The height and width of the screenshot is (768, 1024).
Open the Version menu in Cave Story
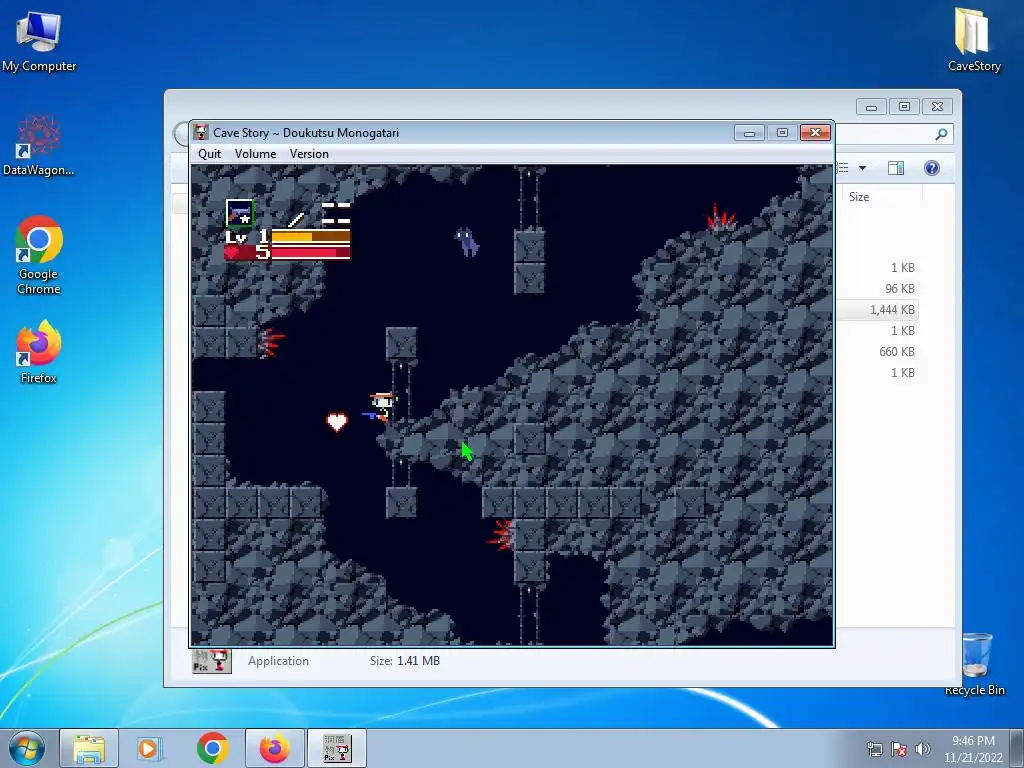(x=309, y=154)
